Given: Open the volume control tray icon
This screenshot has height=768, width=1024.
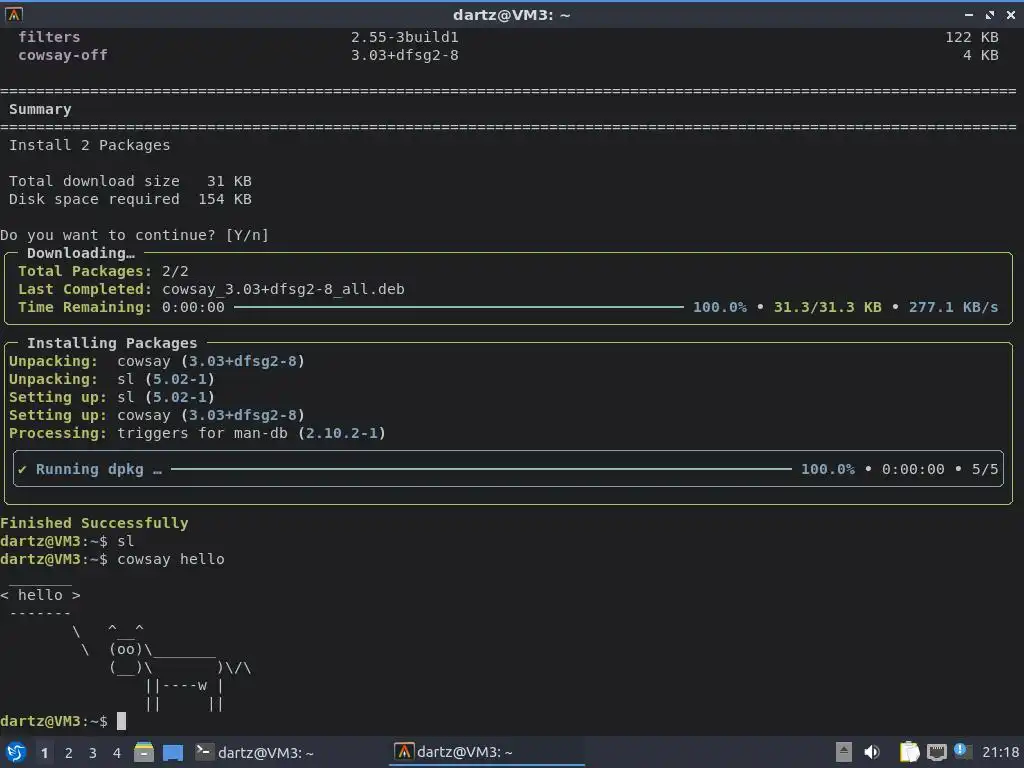Looking at the screenshot, I should tap(872, 752).
